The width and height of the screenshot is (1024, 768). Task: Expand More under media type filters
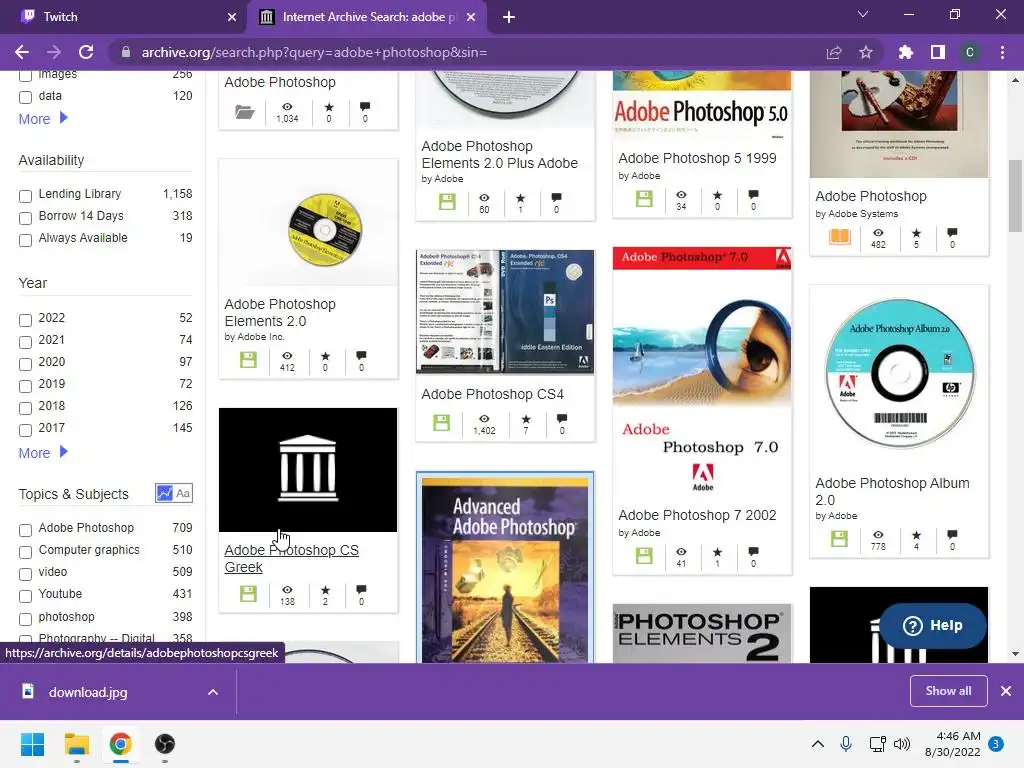[43, 119]
